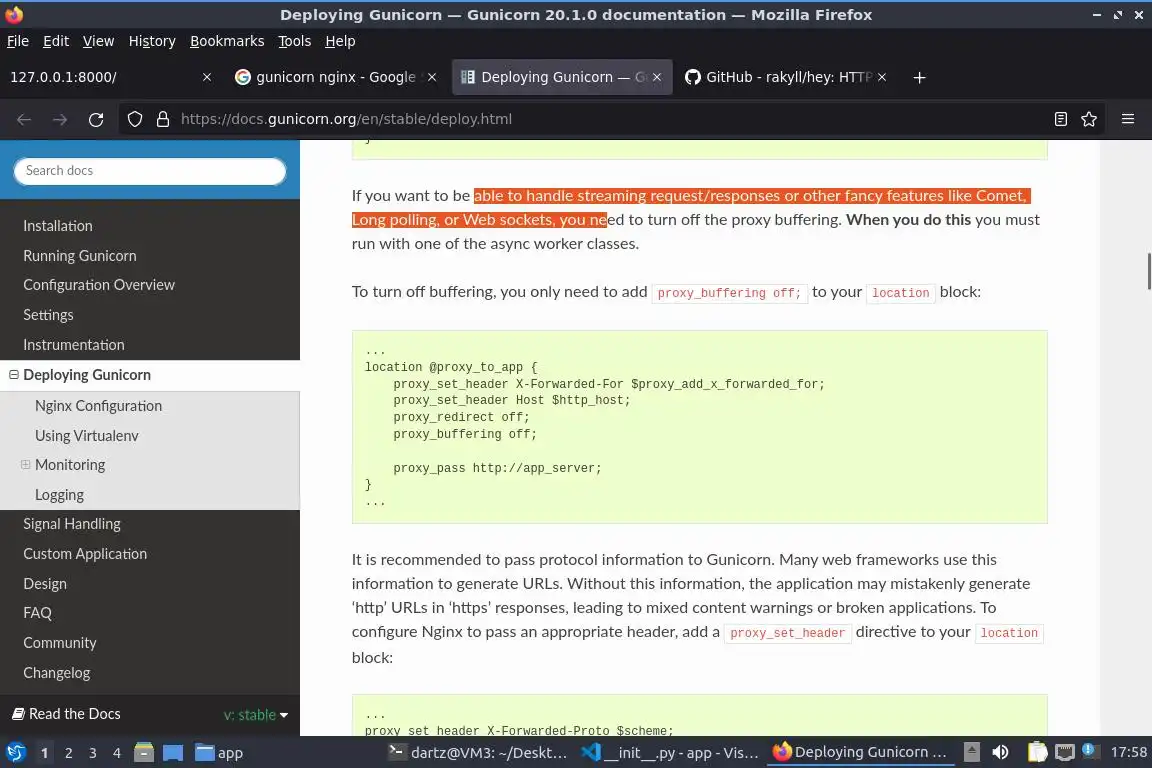Viewport: 1152px width, 768px height.
Task: Reload the page with the refresh icon
Action: click(x=96, y=119)
